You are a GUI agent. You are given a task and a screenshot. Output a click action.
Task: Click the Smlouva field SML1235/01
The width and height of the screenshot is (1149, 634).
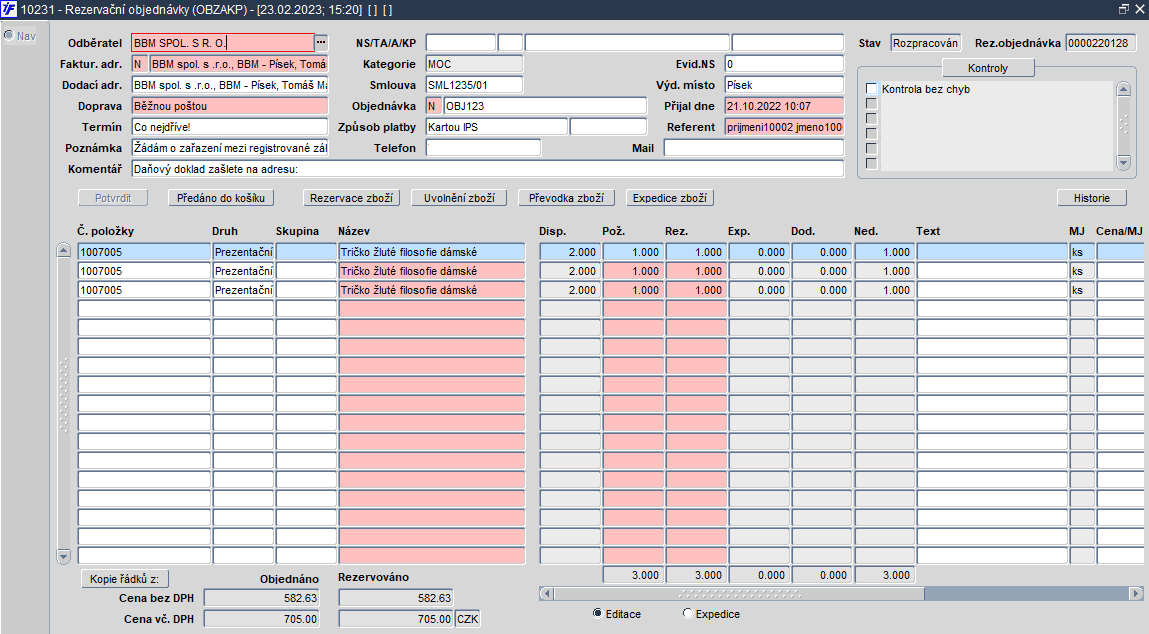click(x=474, y=85)
